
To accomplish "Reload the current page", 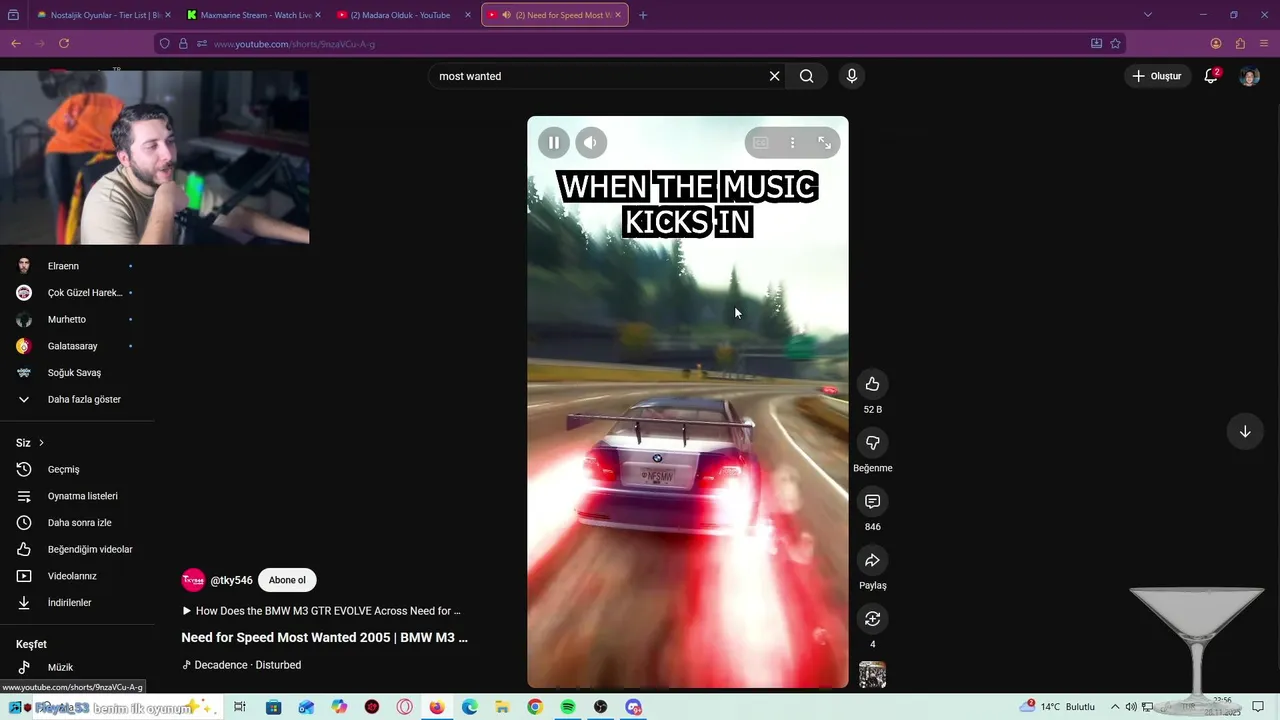I will (x=64, y=43).
